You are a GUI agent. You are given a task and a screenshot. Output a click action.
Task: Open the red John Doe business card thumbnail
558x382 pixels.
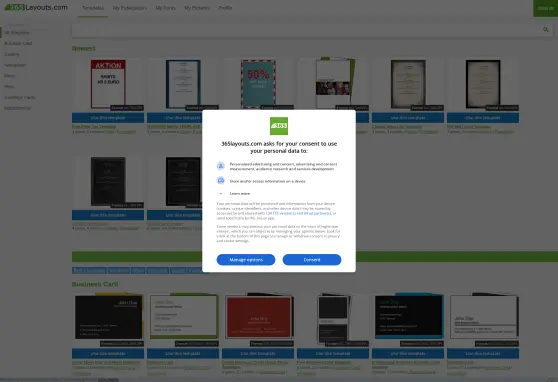[259, 317]
